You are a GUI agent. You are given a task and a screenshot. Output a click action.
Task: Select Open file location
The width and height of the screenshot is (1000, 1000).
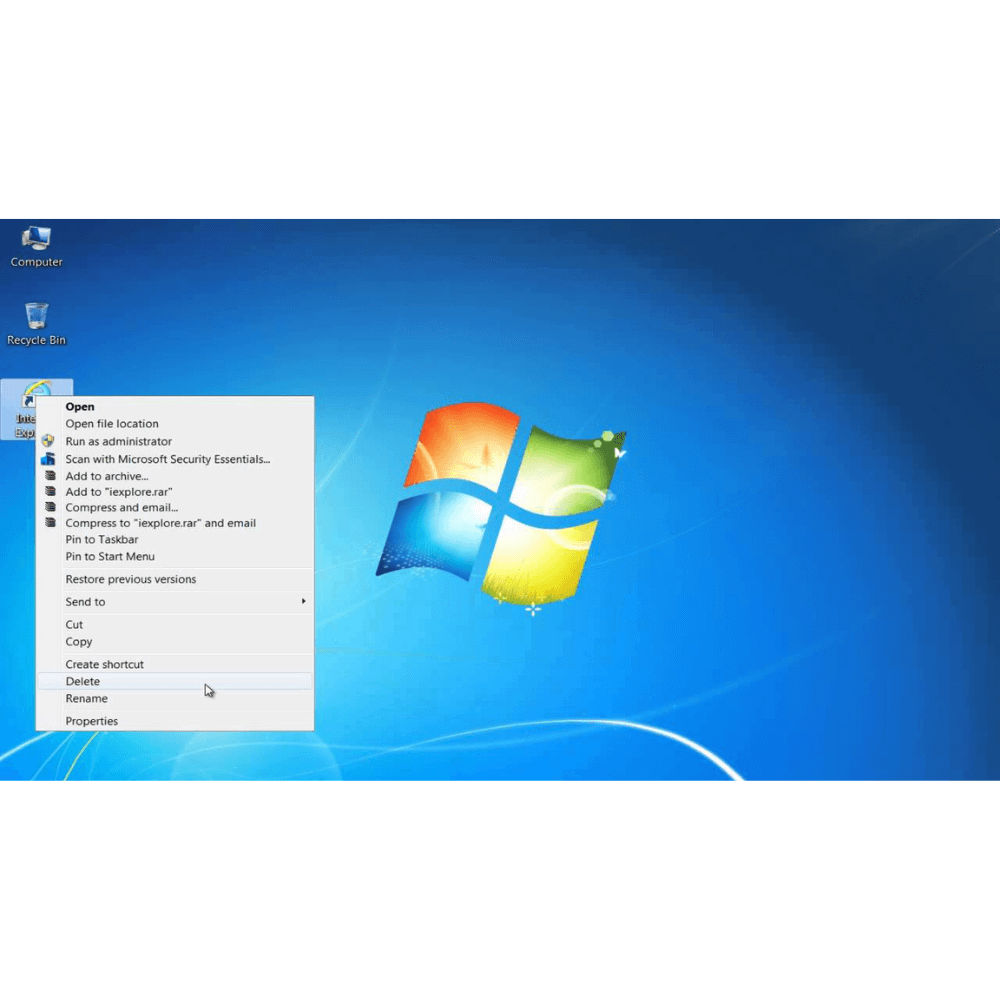(112, 424)
